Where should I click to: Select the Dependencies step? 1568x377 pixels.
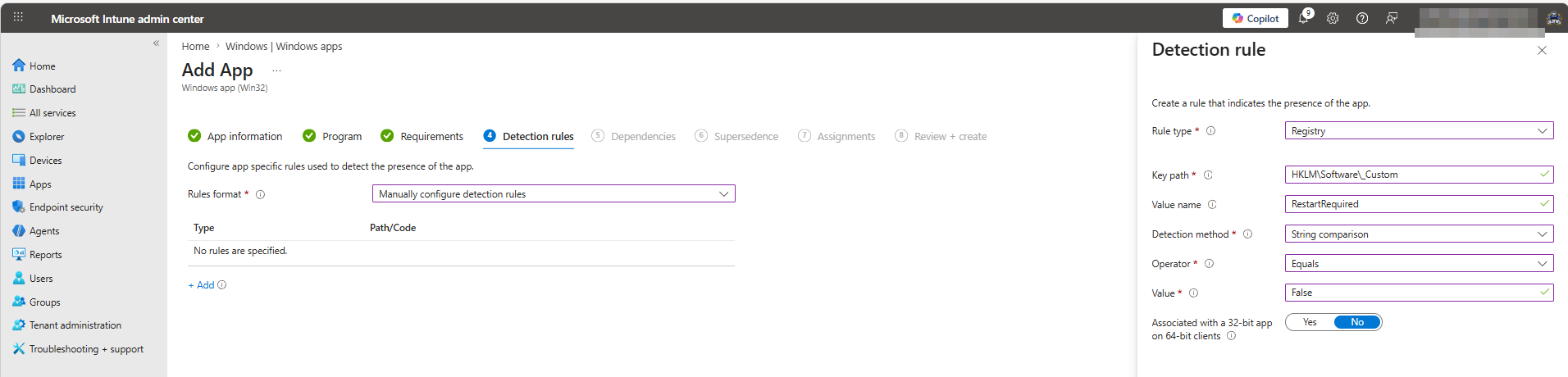[634, 136]
